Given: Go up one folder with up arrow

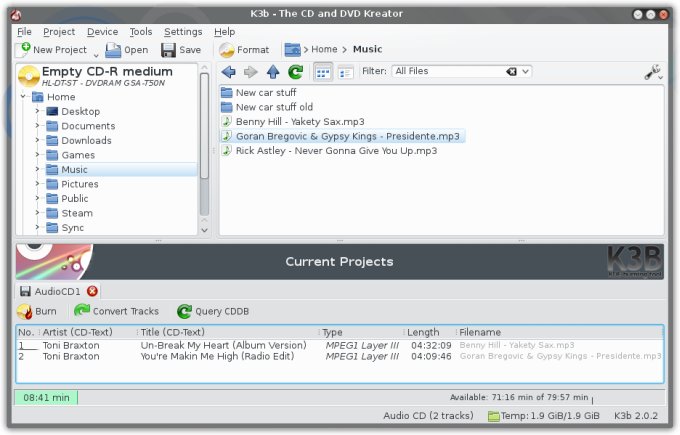Looking at the screenshot, I should tap(273, 72).
